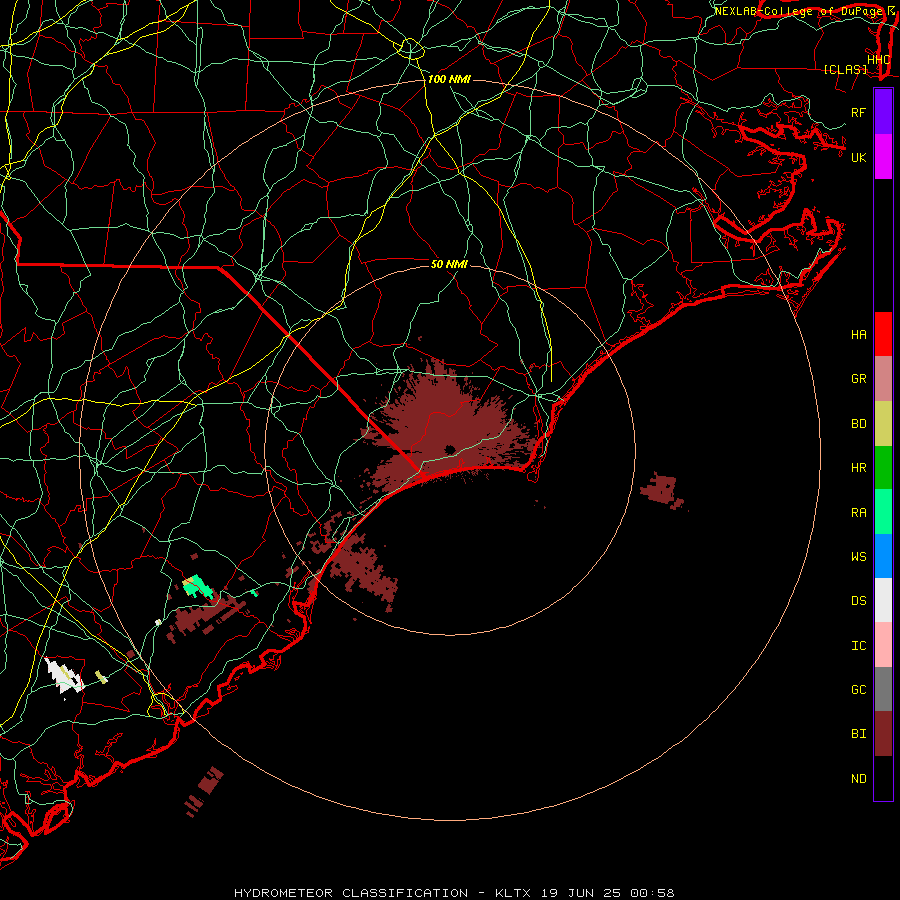
Task: Select the WS legend label
Action: click(x=858, y=556)
